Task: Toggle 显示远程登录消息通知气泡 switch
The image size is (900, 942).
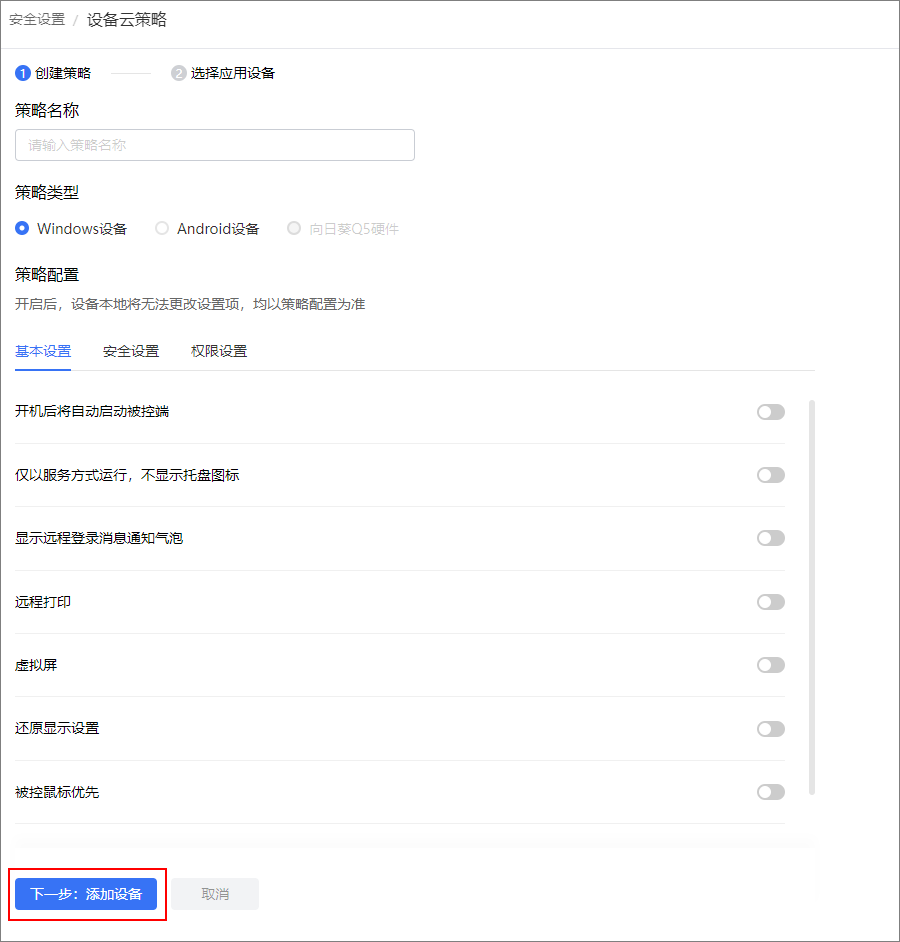Action: (771, 538)
